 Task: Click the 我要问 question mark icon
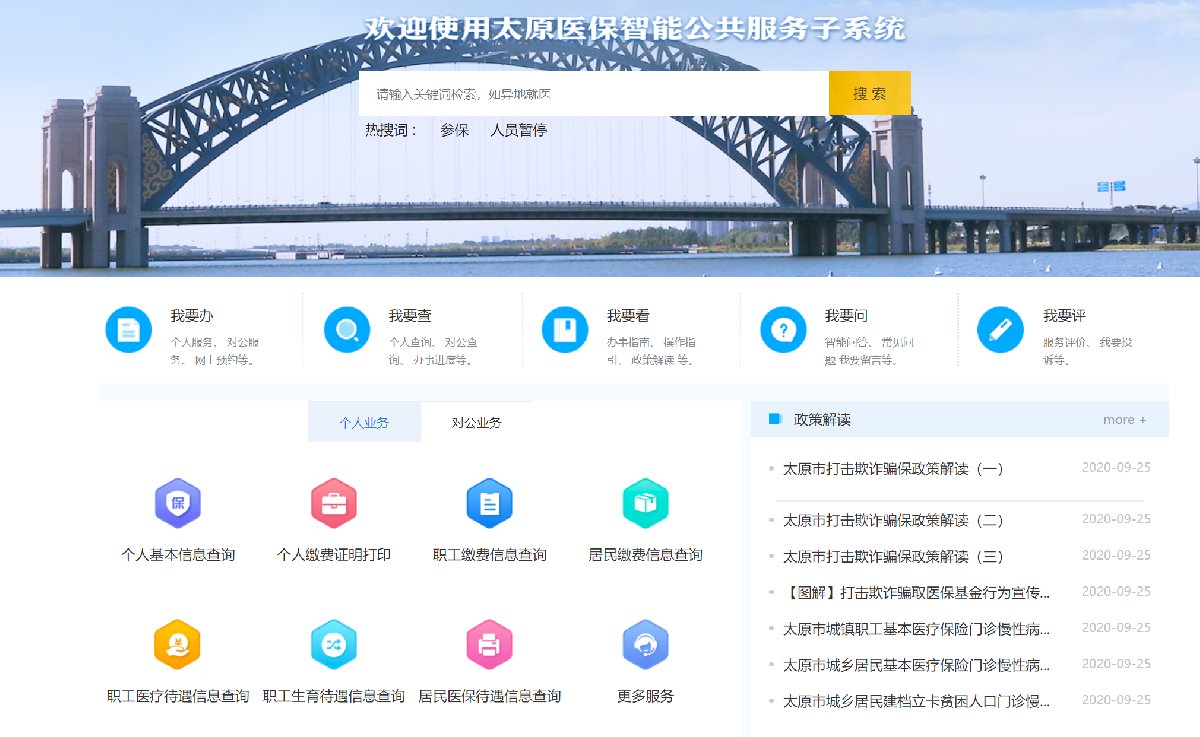tap(783, 330)
